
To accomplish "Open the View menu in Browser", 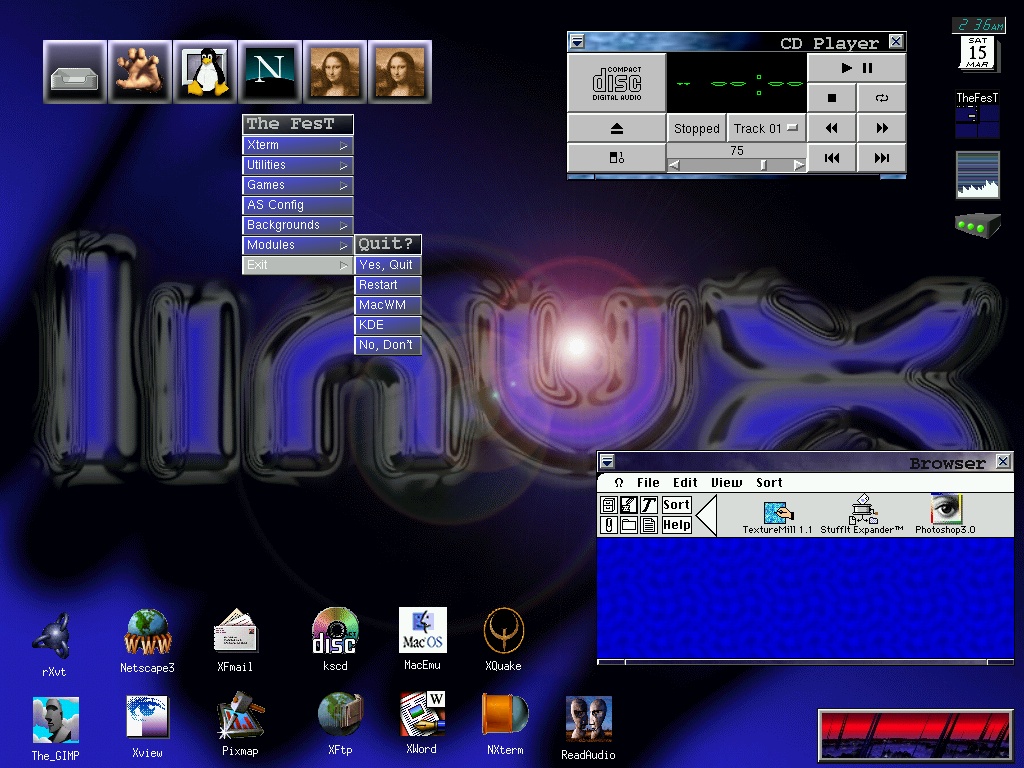I will click(726, 482).
